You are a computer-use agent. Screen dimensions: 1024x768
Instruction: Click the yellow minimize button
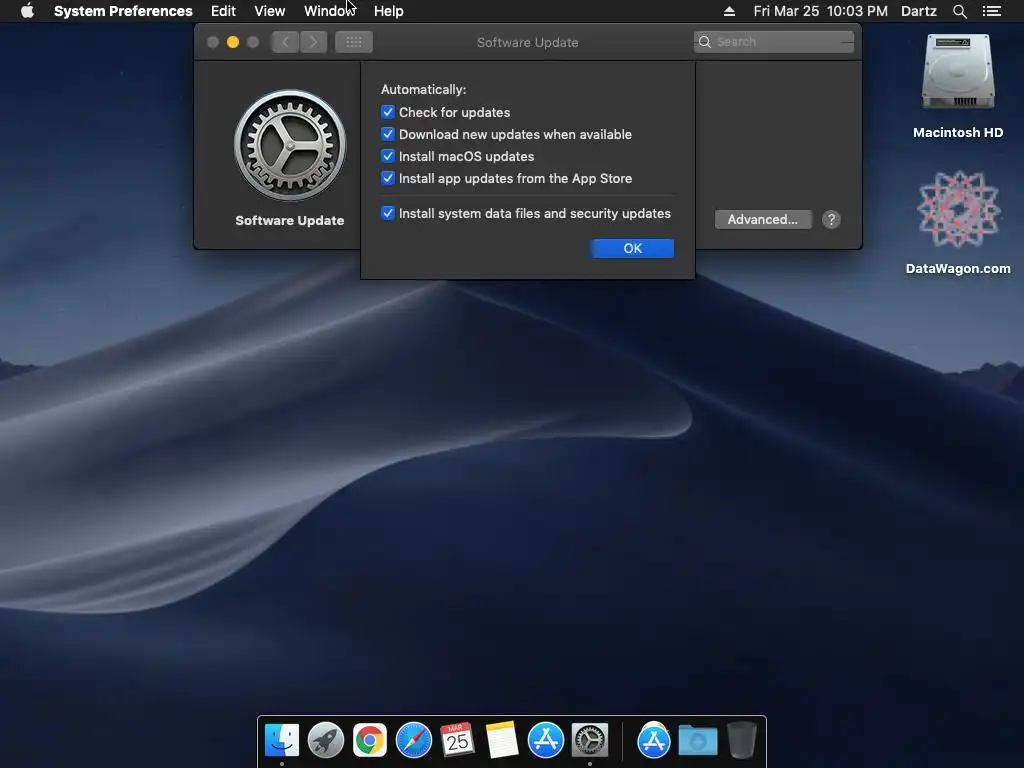pos(232,42)
